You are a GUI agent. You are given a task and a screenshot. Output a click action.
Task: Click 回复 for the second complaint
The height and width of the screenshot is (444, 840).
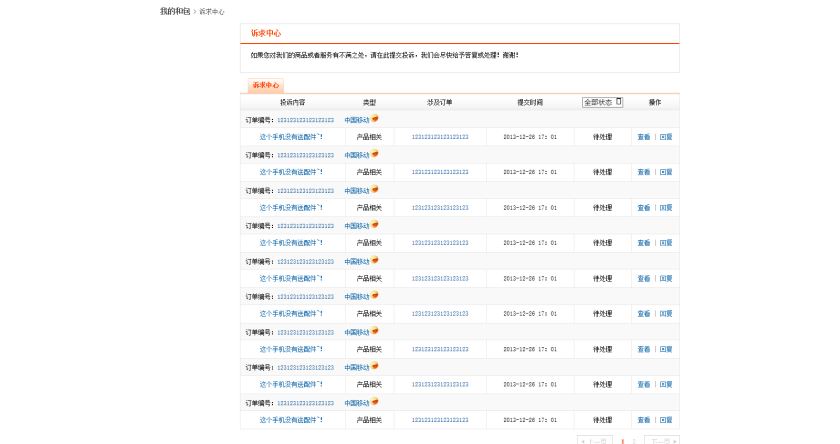[x=666, y=172]
